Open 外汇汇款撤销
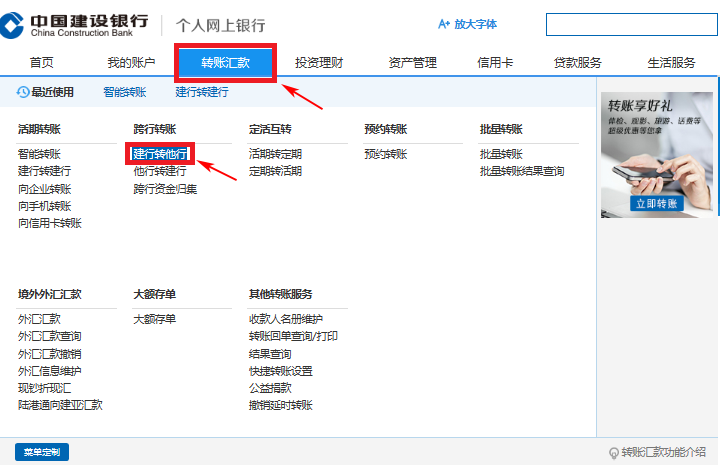 click(x=50, y=354)
